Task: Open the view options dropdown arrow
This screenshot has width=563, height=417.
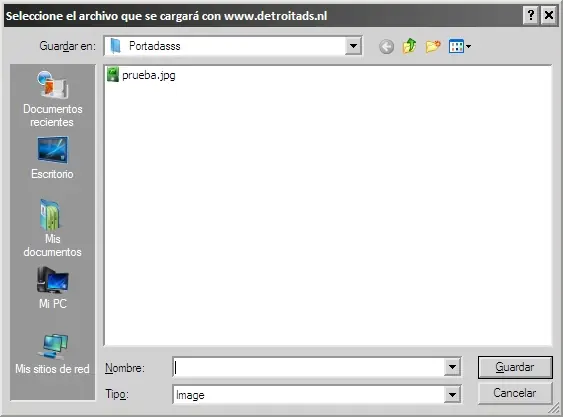Action: (x=468, y=46)
